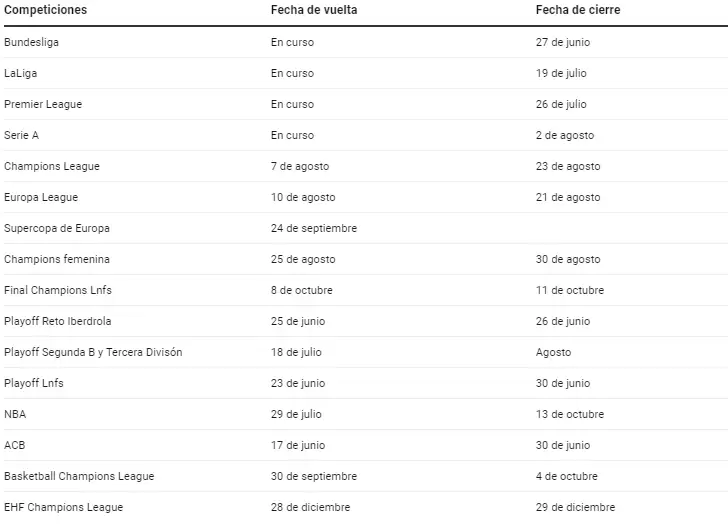This screenshot has width=728, height=529.
Task: Select the ACB row label
Action: click(x=14, y=445)
